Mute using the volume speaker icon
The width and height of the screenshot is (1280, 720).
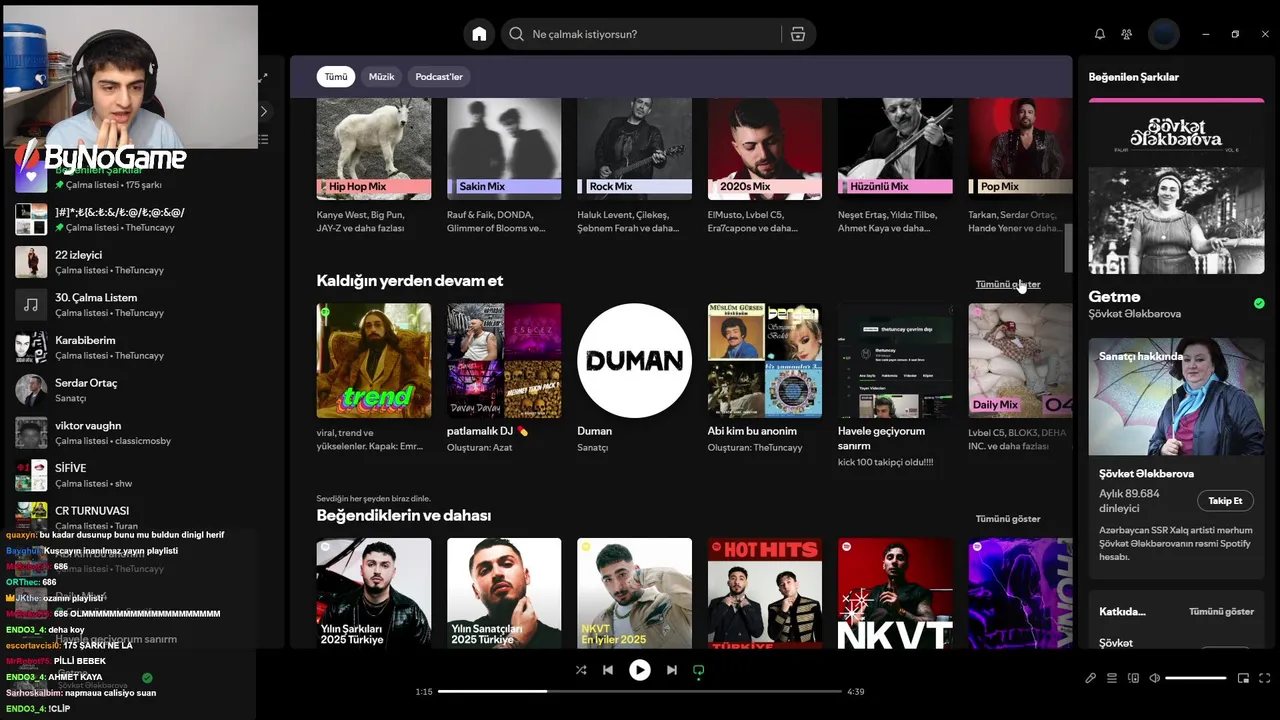tap(1155, 678)
